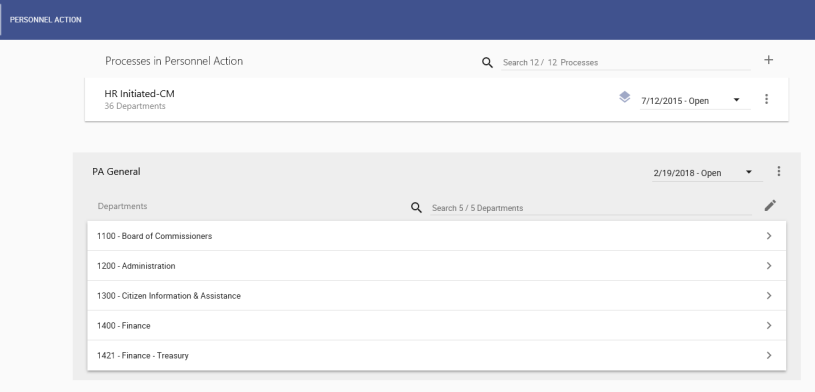
Task: Open PA General three-dot menu
Action: [779, 171]
